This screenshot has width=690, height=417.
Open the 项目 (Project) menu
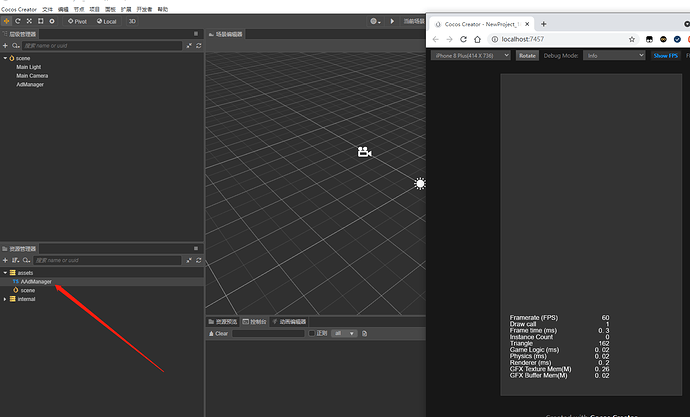95,9
